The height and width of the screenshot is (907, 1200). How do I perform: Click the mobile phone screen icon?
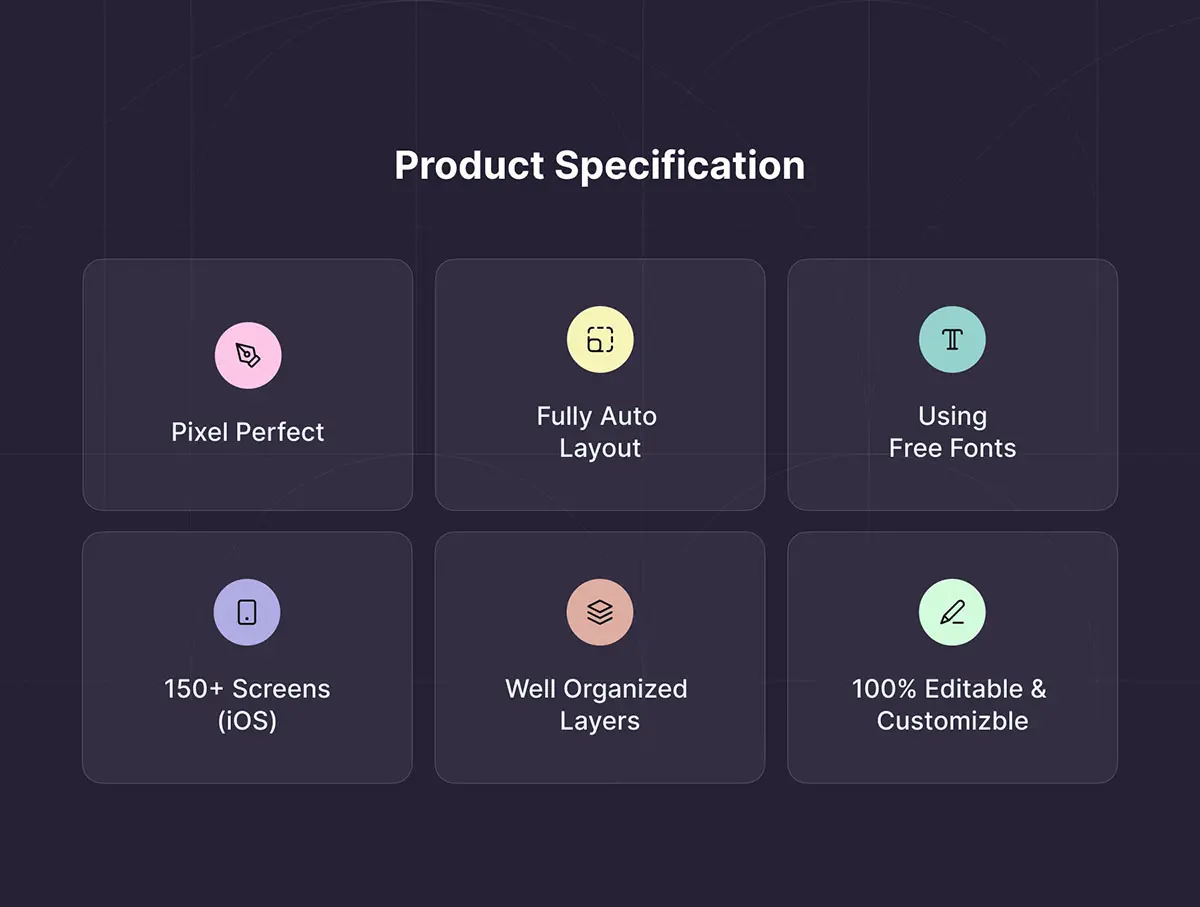tap(247, 612)
